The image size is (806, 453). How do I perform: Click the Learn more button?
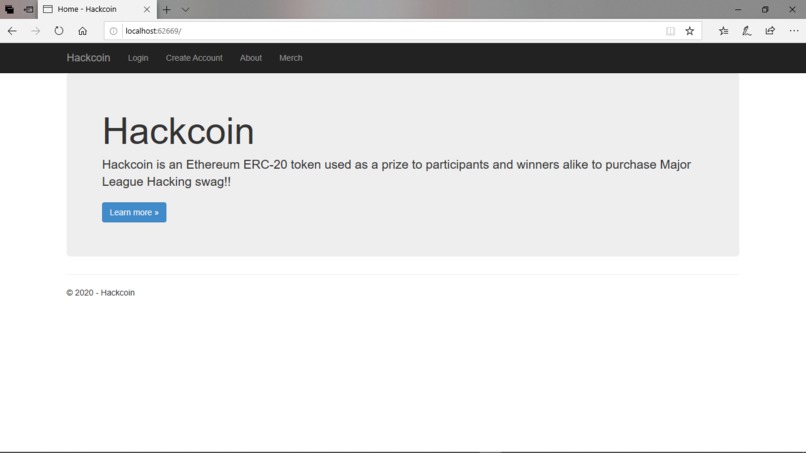134,212
